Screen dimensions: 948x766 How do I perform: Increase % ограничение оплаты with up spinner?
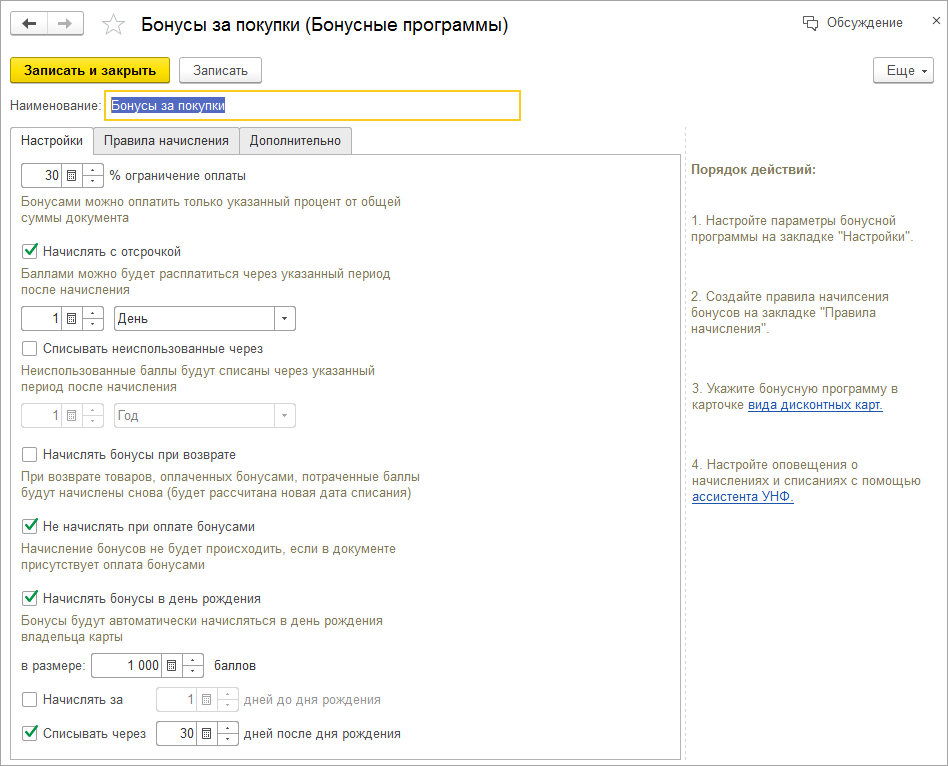click(93, 171)
